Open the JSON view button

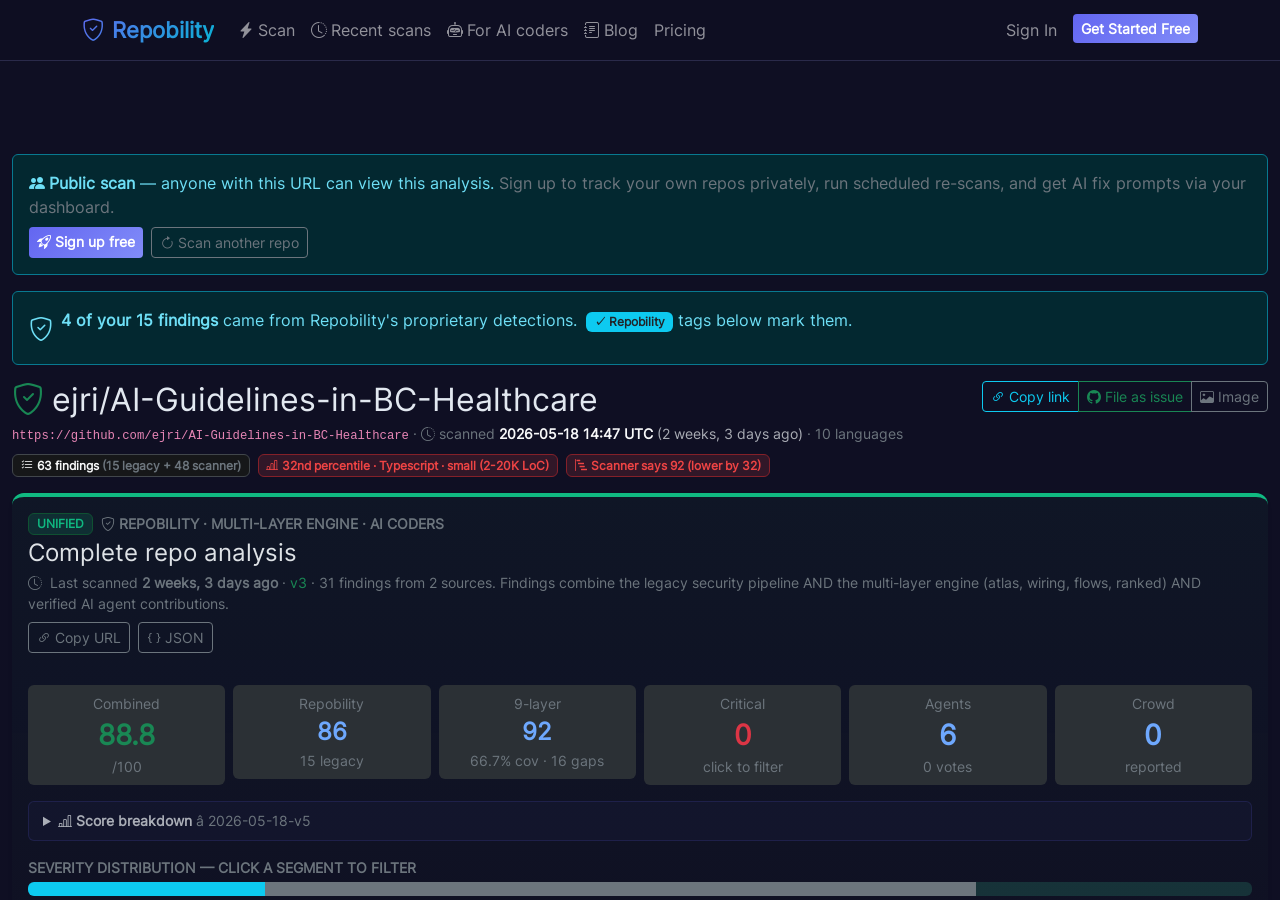[175, 637]
